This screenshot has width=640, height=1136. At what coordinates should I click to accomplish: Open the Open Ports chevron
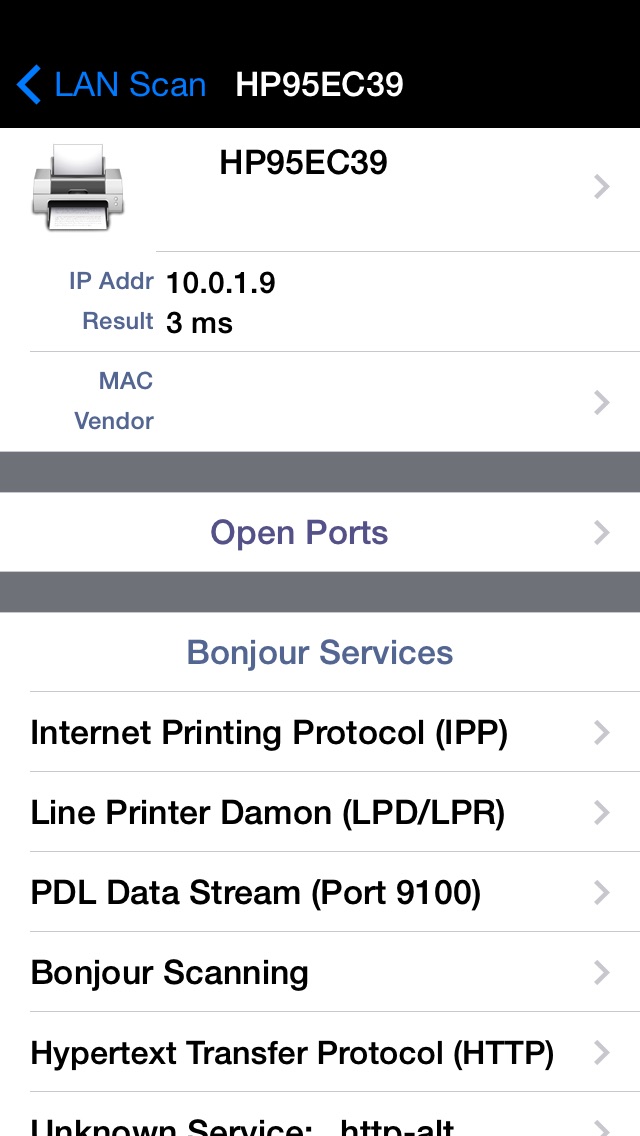coord(602,532)
